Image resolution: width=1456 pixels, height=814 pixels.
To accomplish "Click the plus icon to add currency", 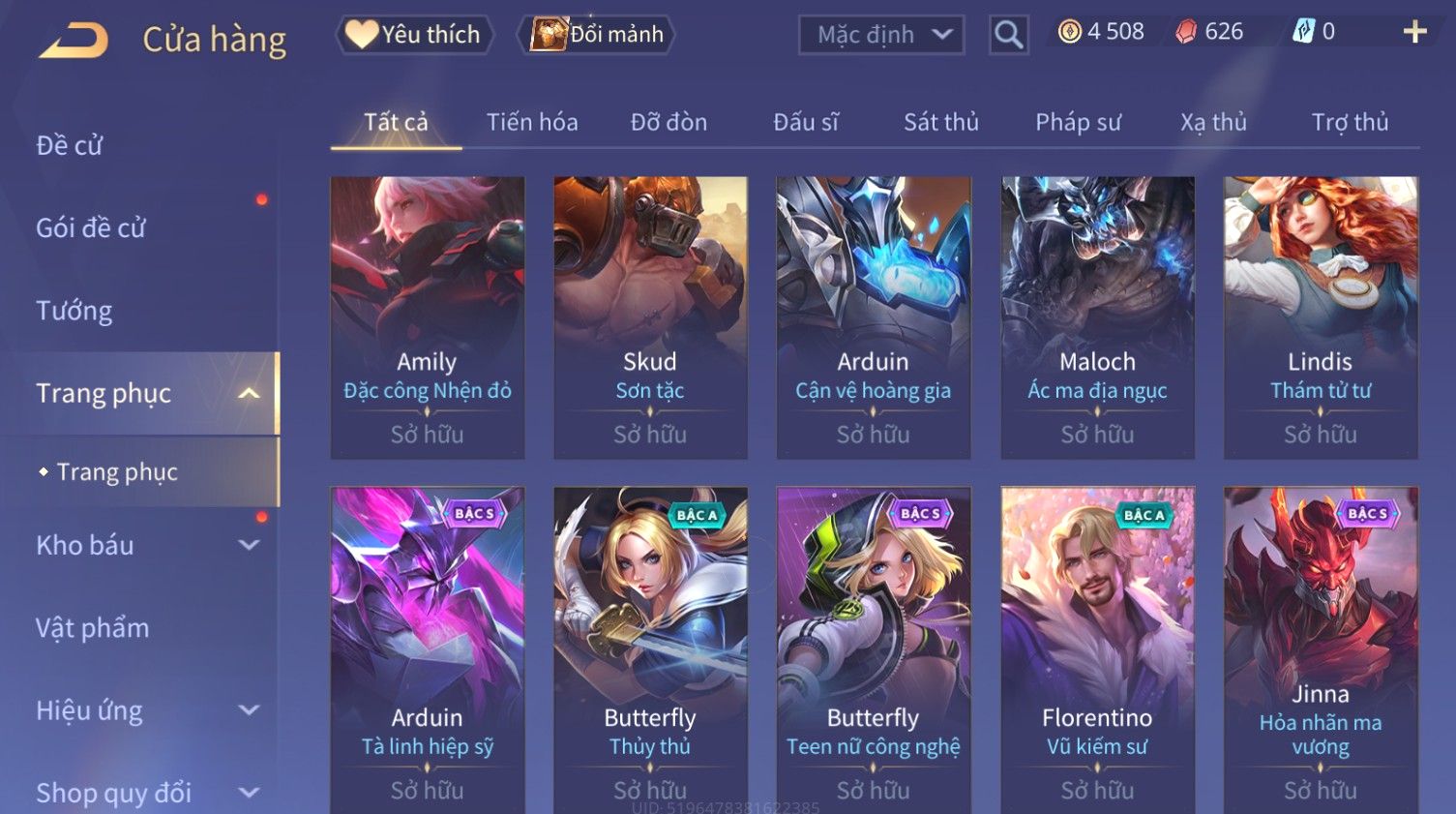I will coord(1414,32).
